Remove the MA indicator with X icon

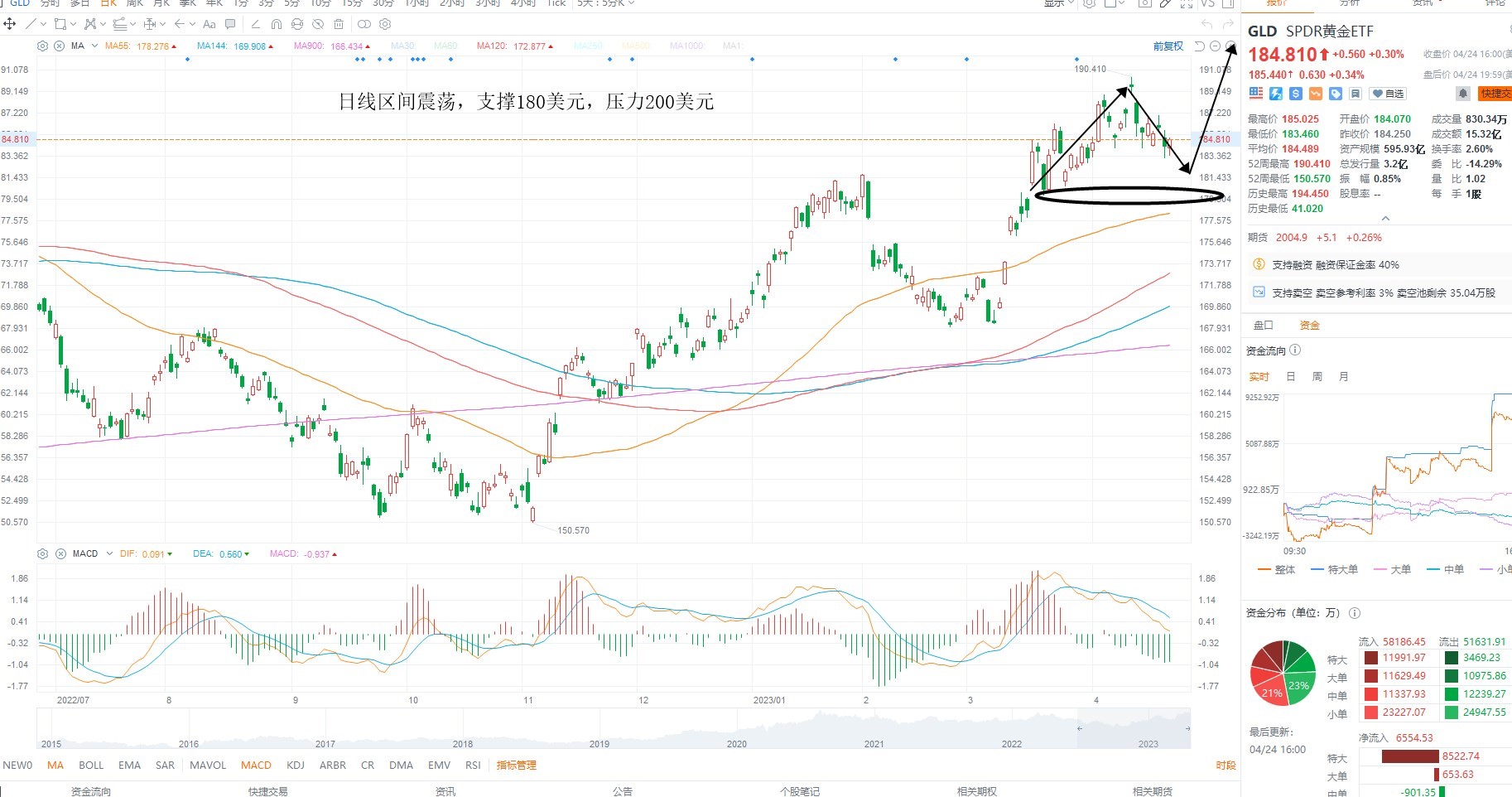pyautogui.click(x=60, y=46)
